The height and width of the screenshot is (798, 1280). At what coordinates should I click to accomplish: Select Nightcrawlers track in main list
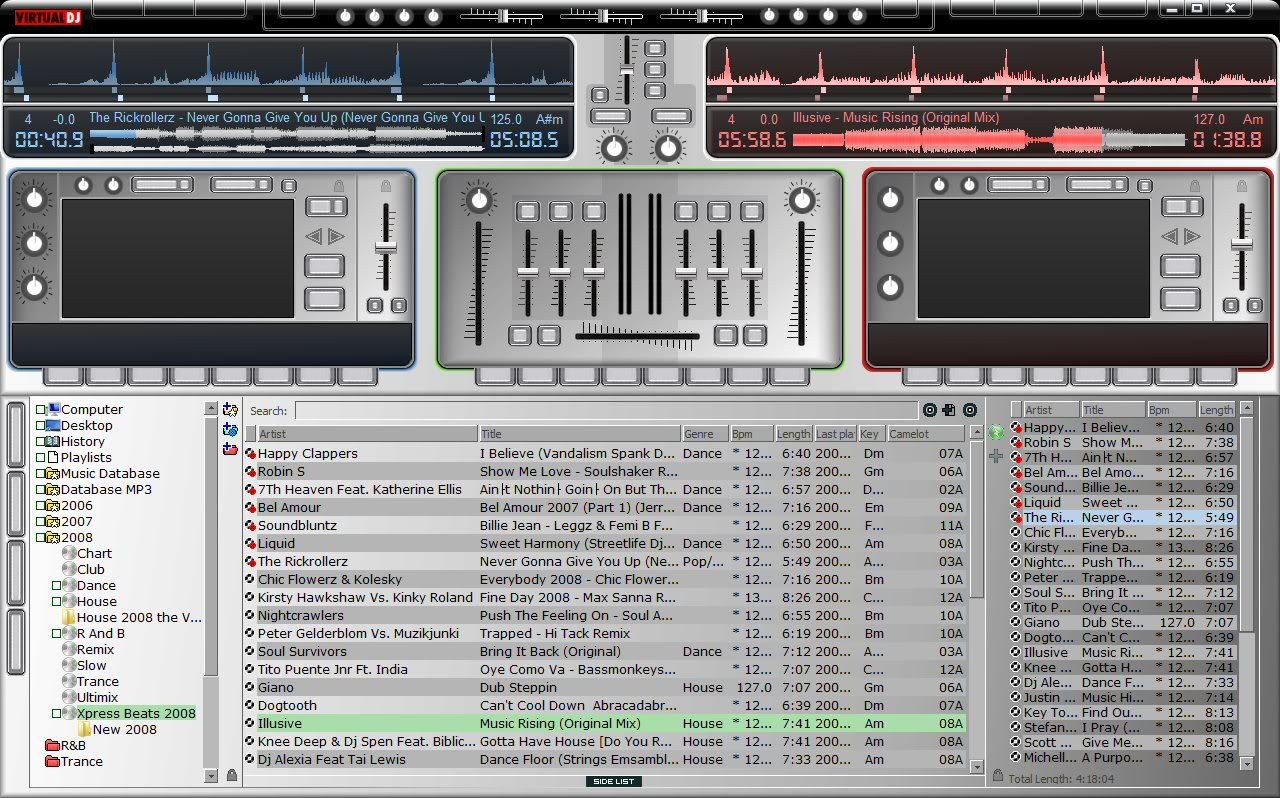point(605,616)
